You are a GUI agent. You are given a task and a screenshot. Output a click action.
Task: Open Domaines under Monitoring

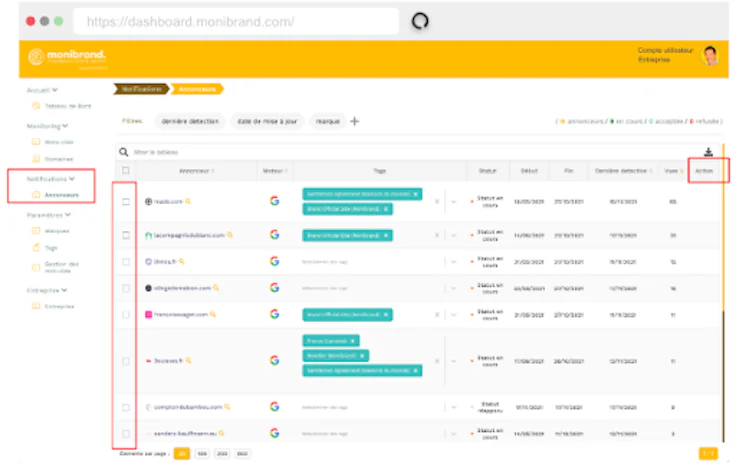click(x=59, y=159)
